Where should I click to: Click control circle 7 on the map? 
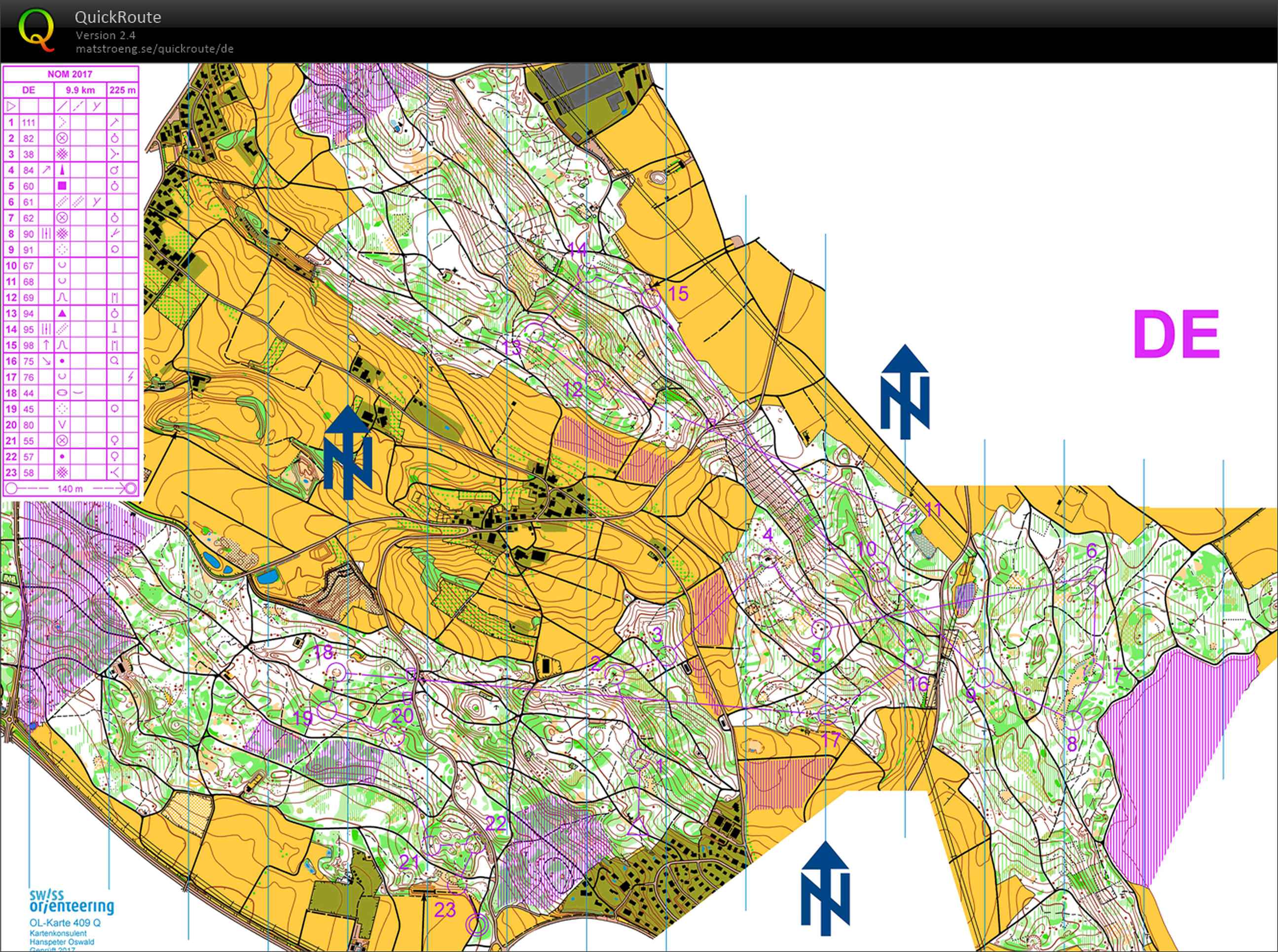[x=1093, y=672]
